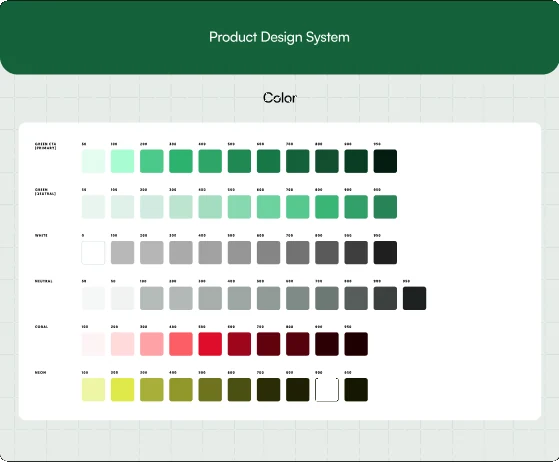Click the first swatch in Green neutral row

click(93, 207)
